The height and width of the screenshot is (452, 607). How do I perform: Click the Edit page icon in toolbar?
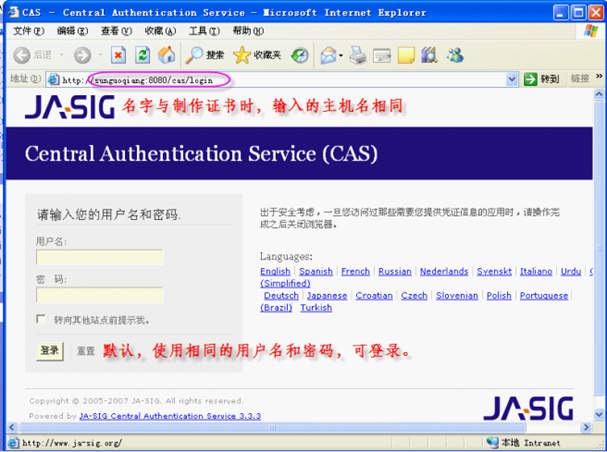coord(382,56)
